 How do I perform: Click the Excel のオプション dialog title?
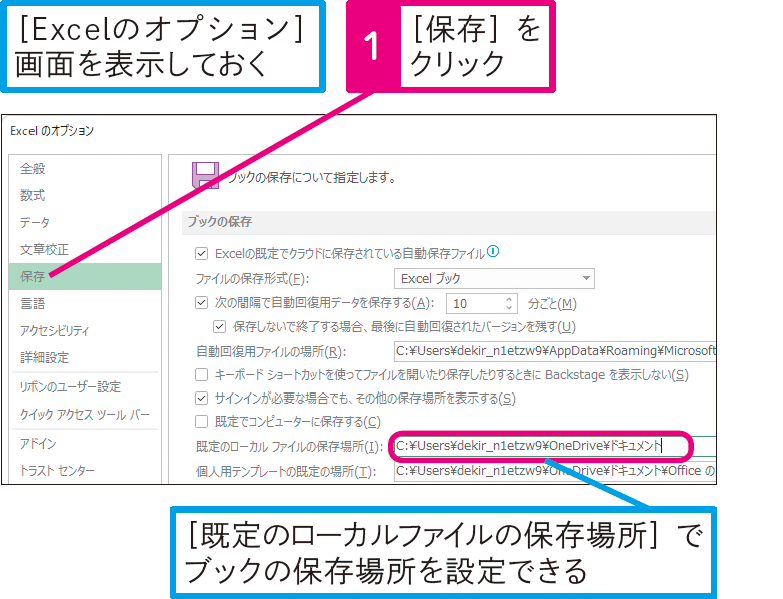click(x=52, y=131)
